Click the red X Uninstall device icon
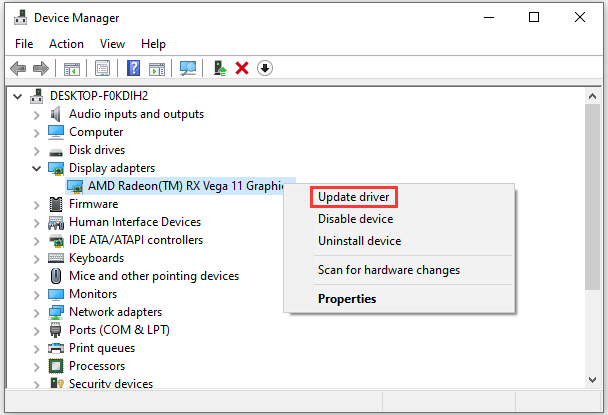 click(242, 69)
